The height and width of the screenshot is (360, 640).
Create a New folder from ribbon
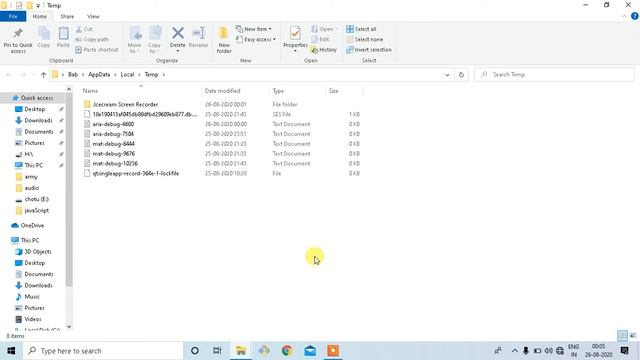click(224, 40)
